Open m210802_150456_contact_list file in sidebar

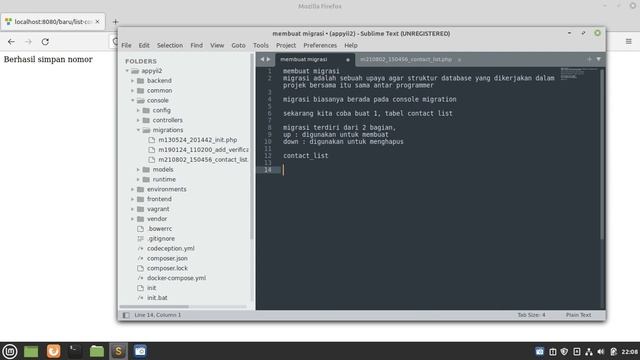click(x=203, y=160)
